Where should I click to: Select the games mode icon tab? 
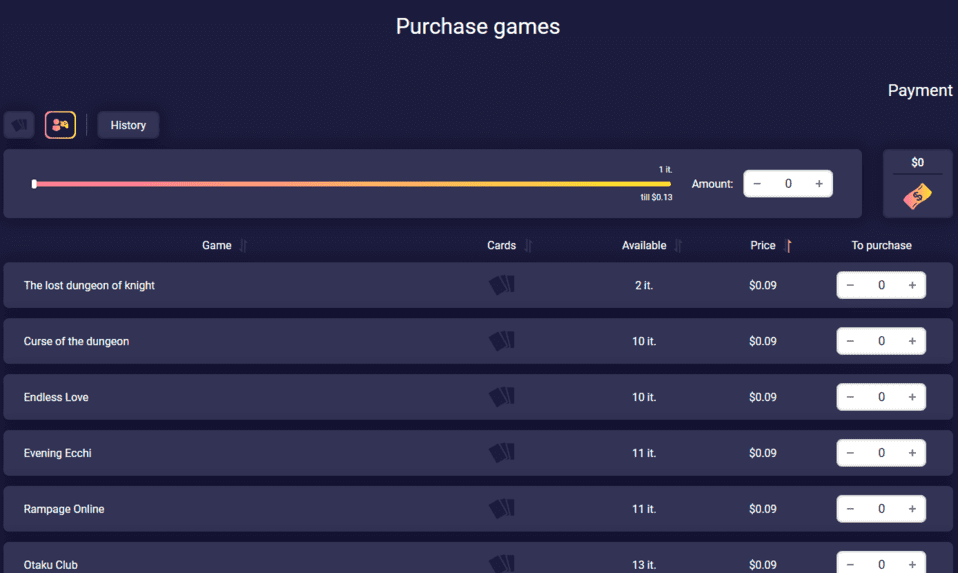coord(60,125)
